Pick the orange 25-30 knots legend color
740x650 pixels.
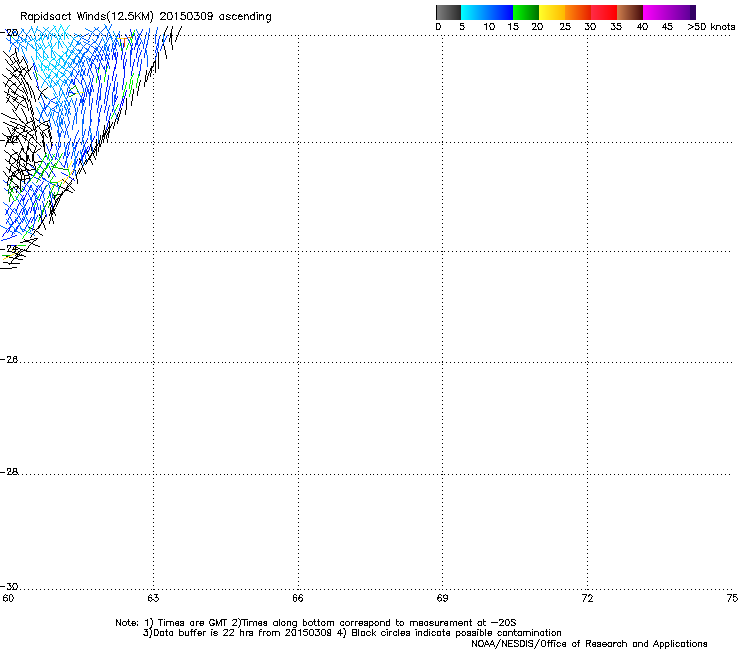578,12
